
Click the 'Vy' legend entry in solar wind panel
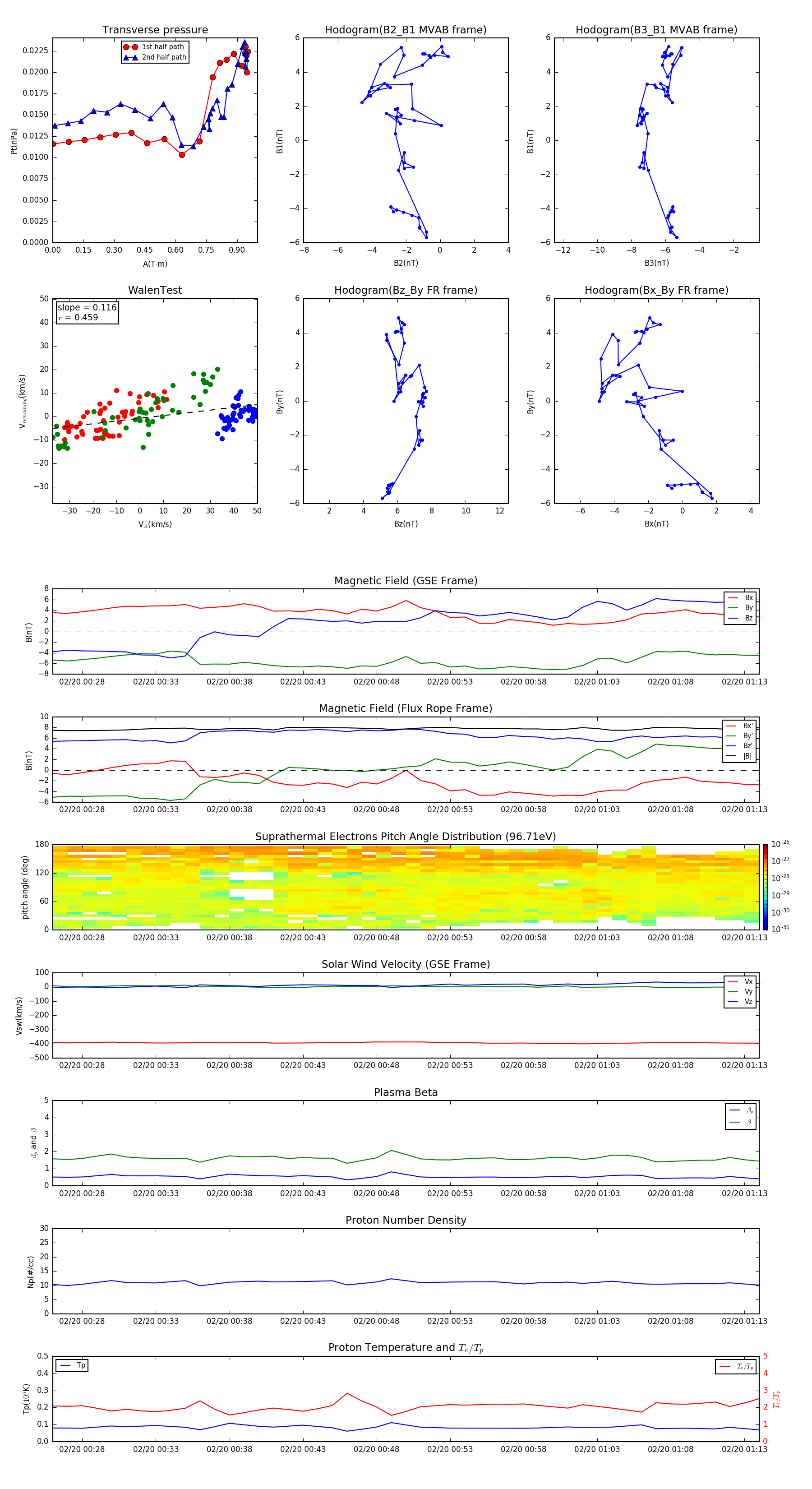point(741,992)
